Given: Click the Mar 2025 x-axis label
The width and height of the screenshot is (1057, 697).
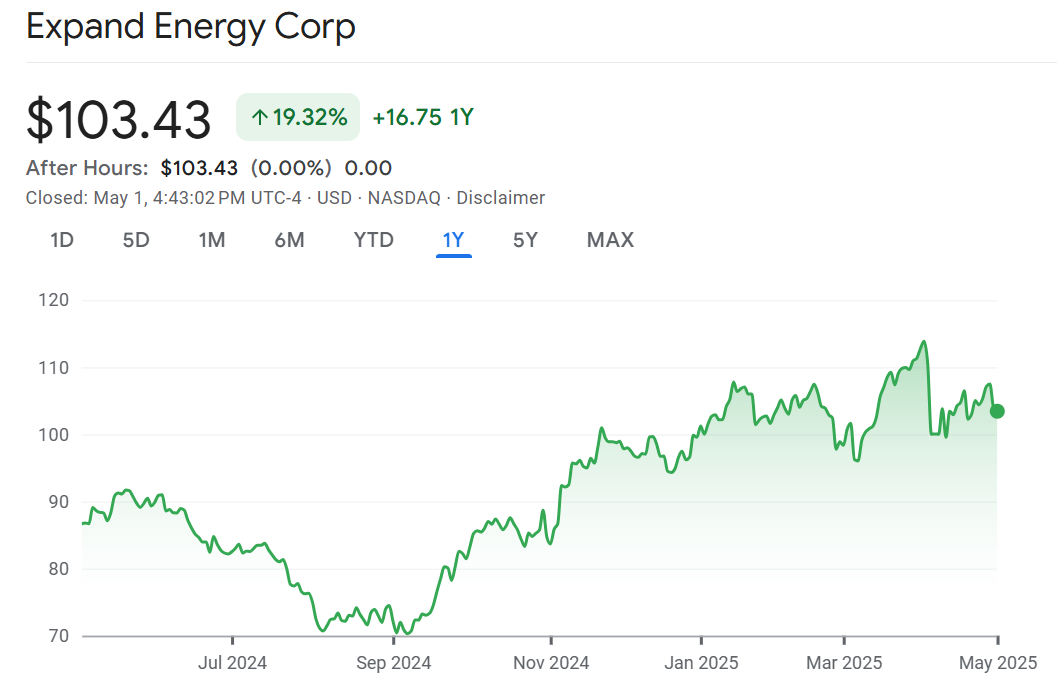Looking at the screenshot, I should coord(845,662).
